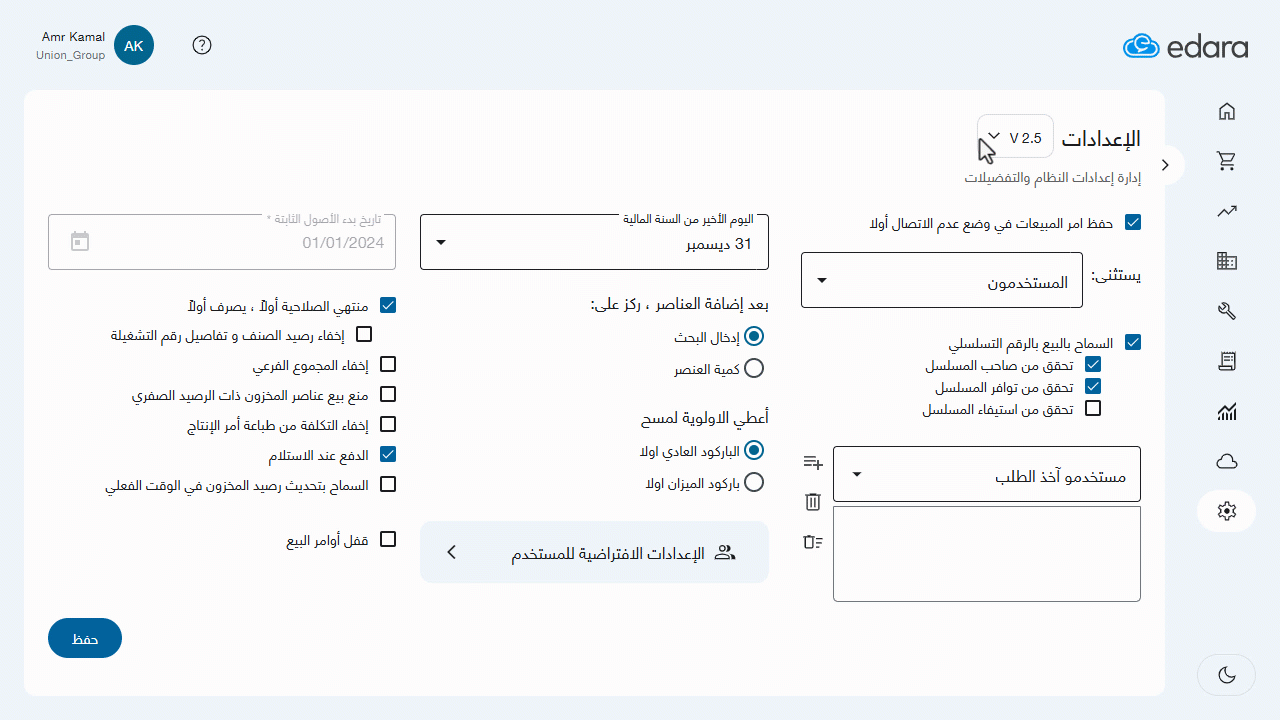The width and height of the screenshot is (1280, 720).
Task: Open المستخدمون exclusion dropdown
Action: (942, 280)
